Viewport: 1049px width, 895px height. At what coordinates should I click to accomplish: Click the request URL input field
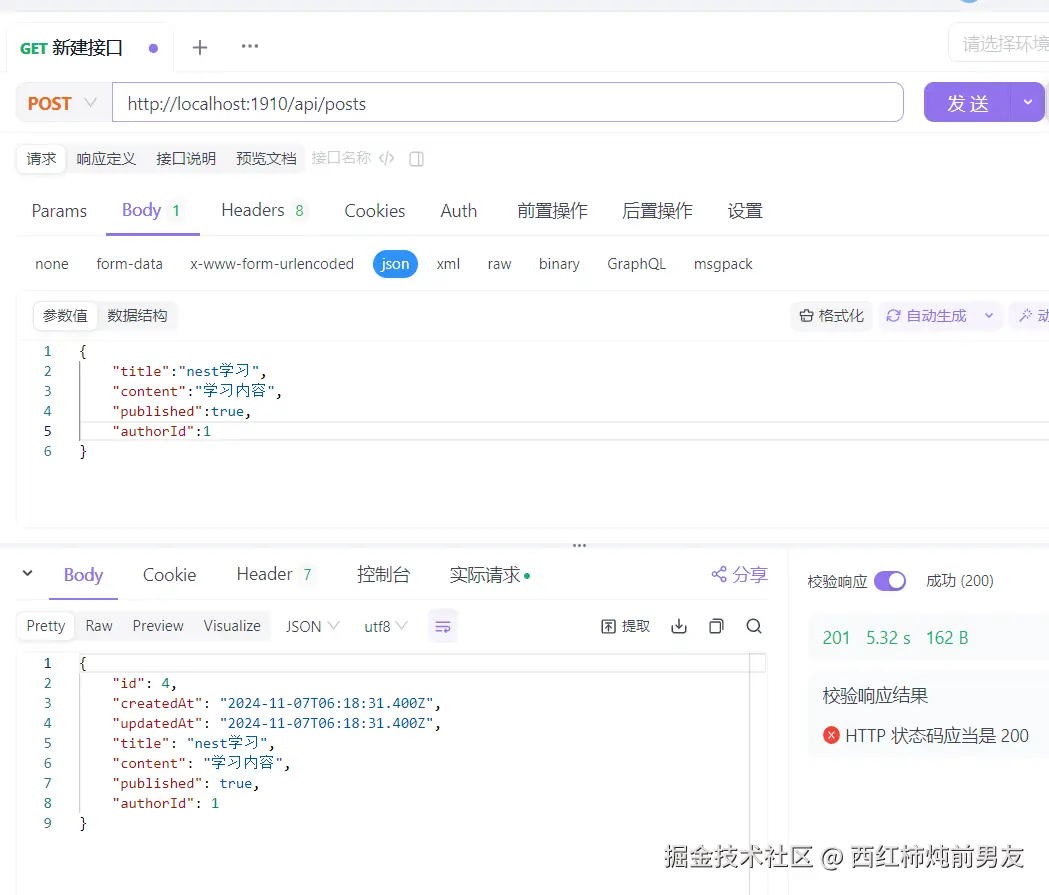pyautogui.click(x=508, y=102)
